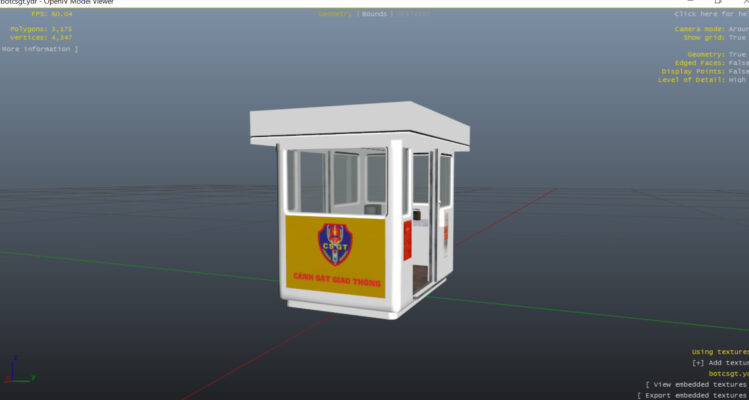Switch to the Geometry tab

click(x=335, y=14)
